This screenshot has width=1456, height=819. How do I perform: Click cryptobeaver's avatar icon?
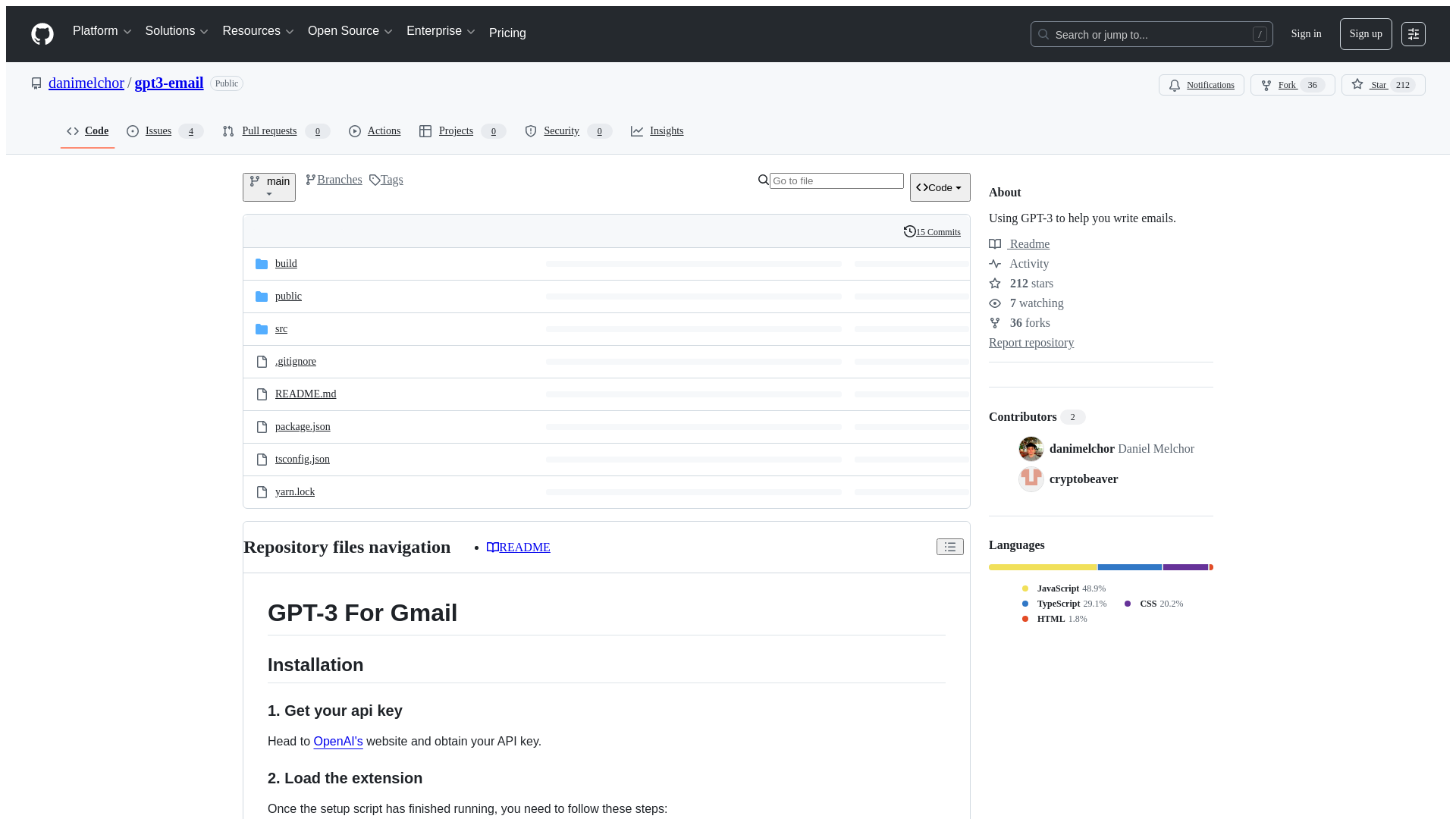click(1031, 479)
